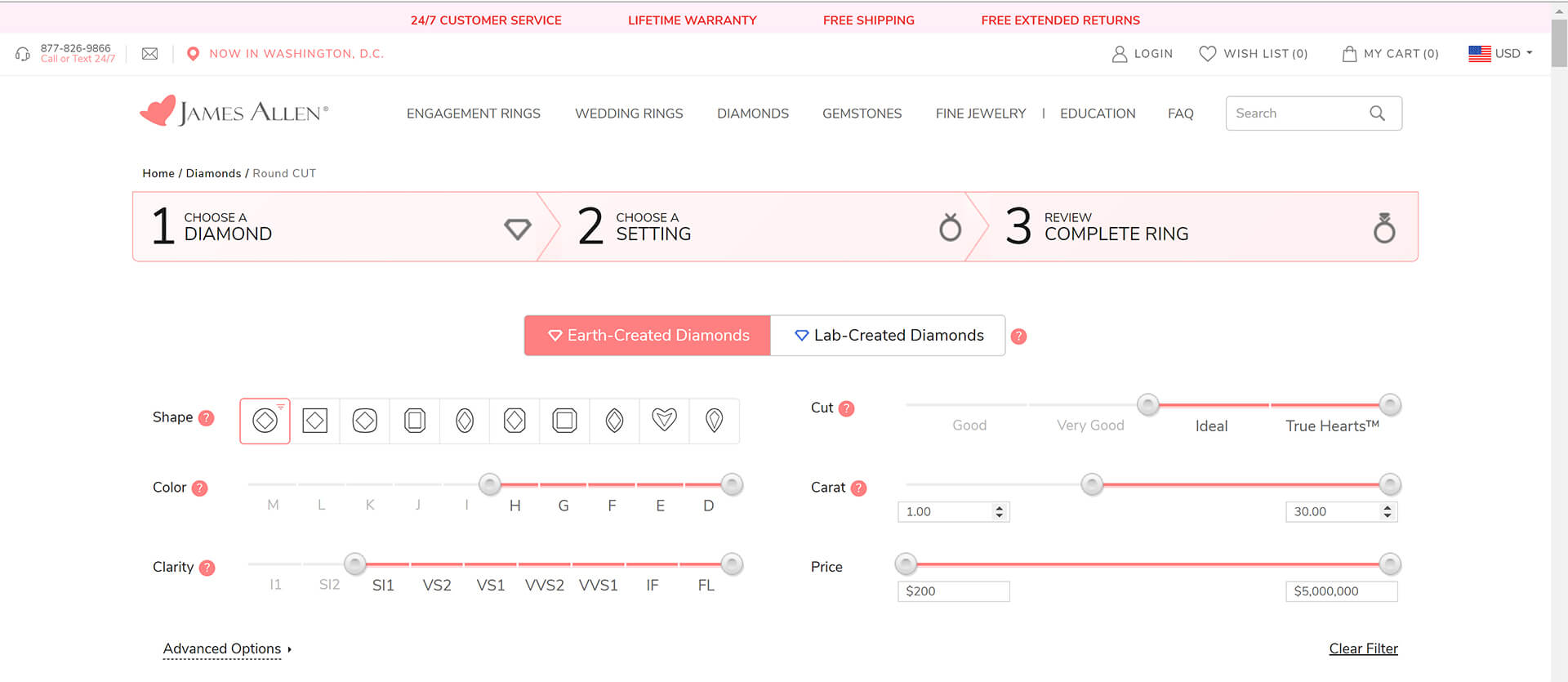
Task: Open the Now in Washington, D.C. link
Action: [x=296, y=54]
